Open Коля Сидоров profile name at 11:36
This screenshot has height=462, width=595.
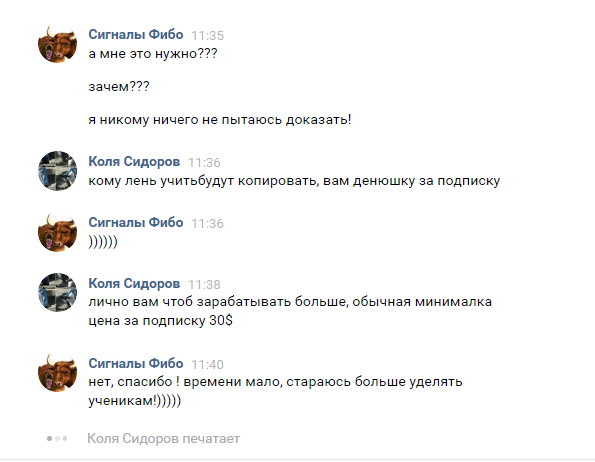134,162
